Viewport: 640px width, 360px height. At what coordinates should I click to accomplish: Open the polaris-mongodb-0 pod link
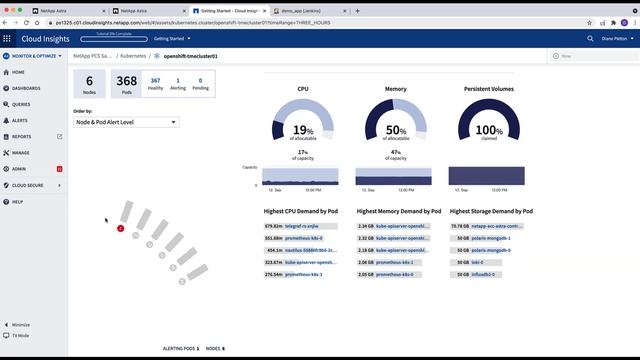point(491,250)
